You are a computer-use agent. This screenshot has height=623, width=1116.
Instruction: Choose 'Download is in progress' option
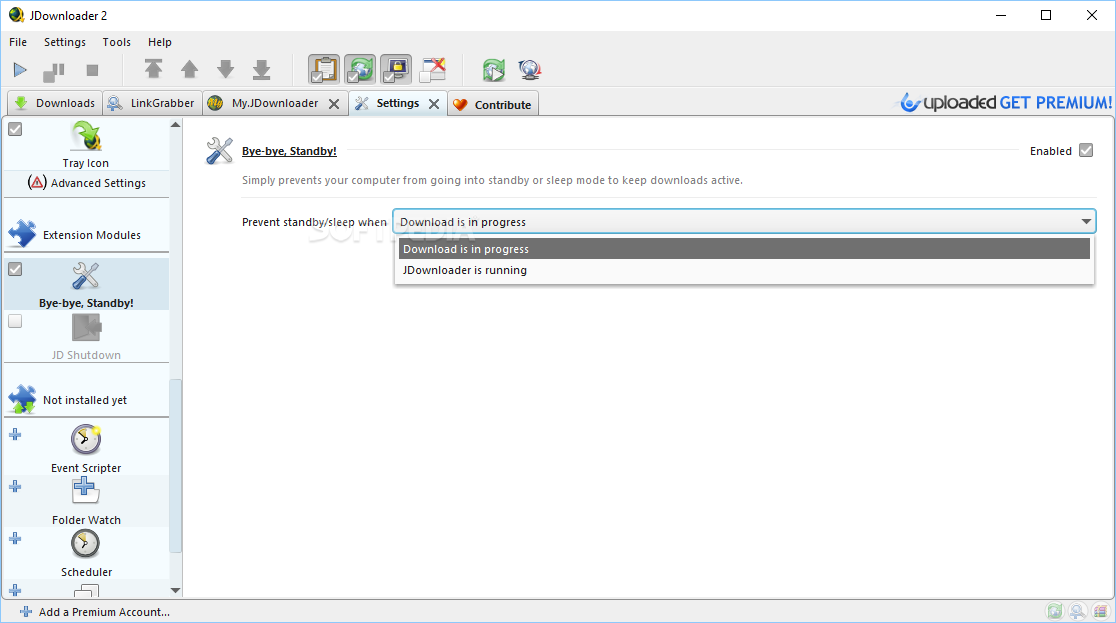click(744, 248)
